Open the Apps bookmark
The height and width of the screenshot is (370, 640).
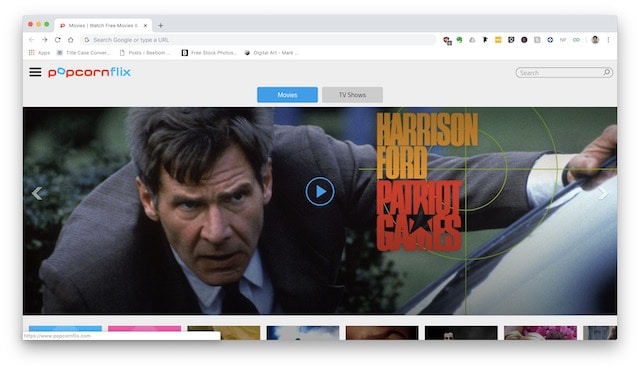click(x=39, y=53)
